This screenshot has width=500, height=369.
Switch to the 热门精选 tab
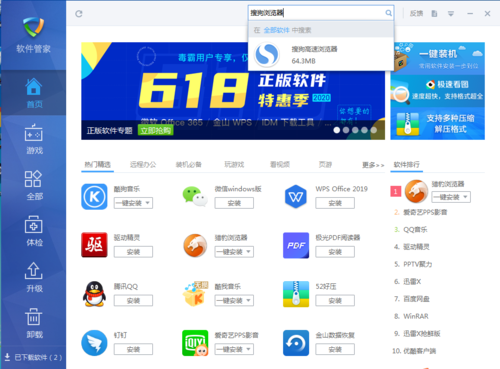click(97, 164)
